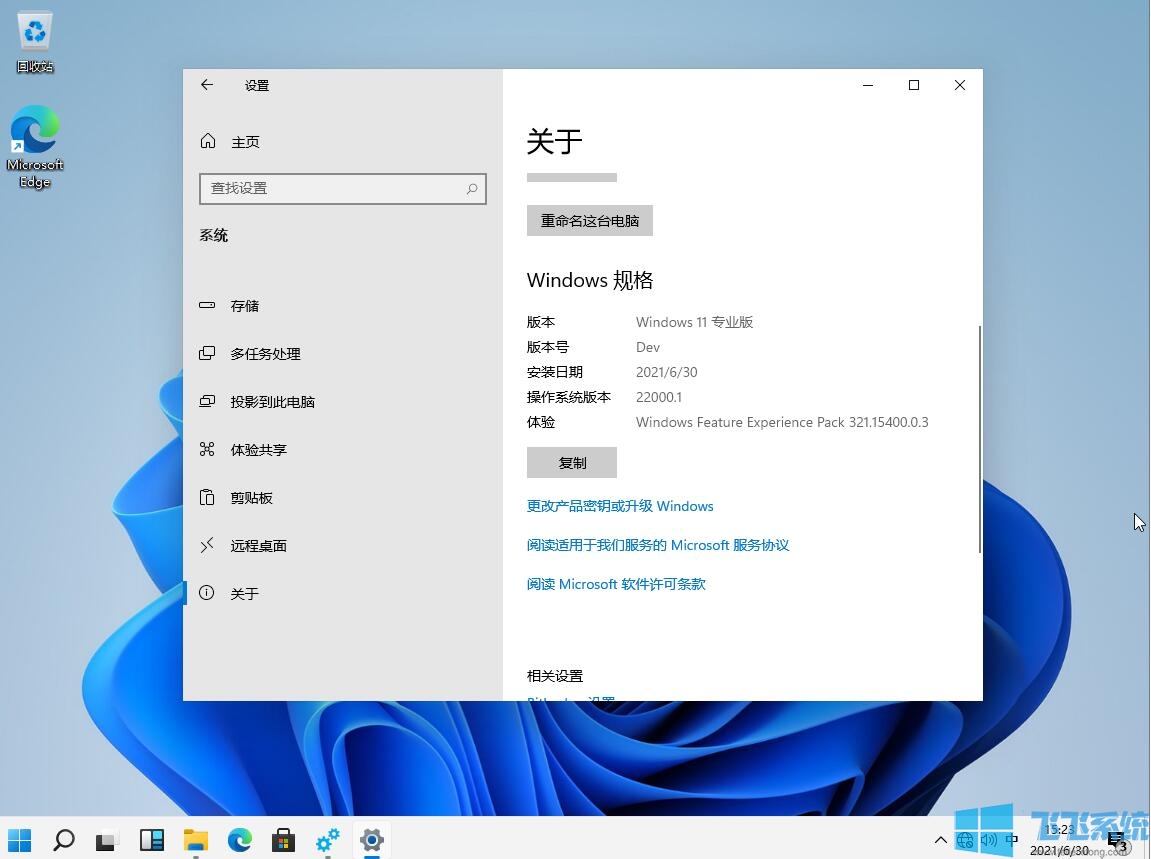Open 更改产品密钥或升级 Windows link
1151x859 pixels.
point(620,506)
